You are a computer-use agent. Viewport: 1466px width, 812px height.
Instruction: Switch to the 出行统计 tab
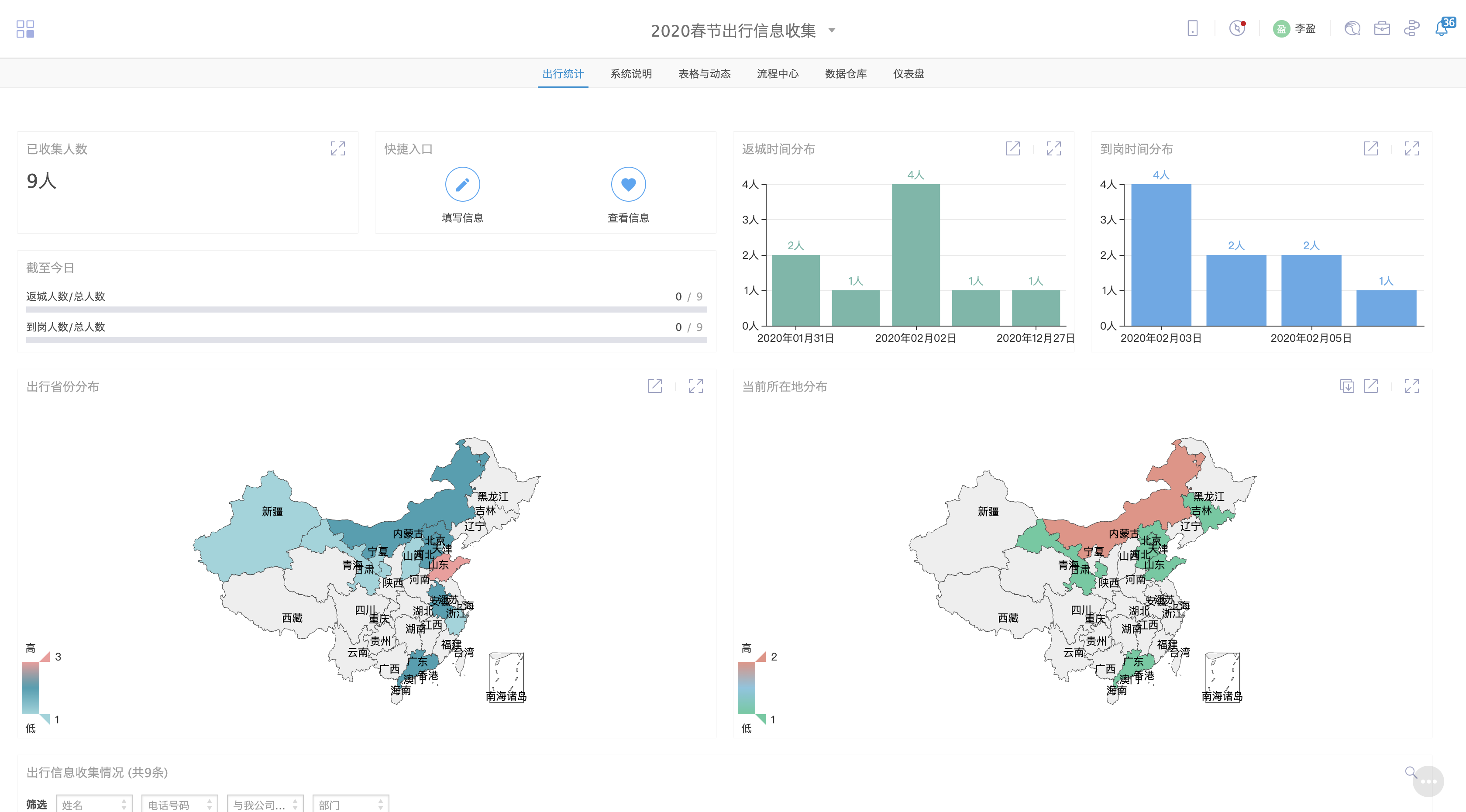[563, 74]
